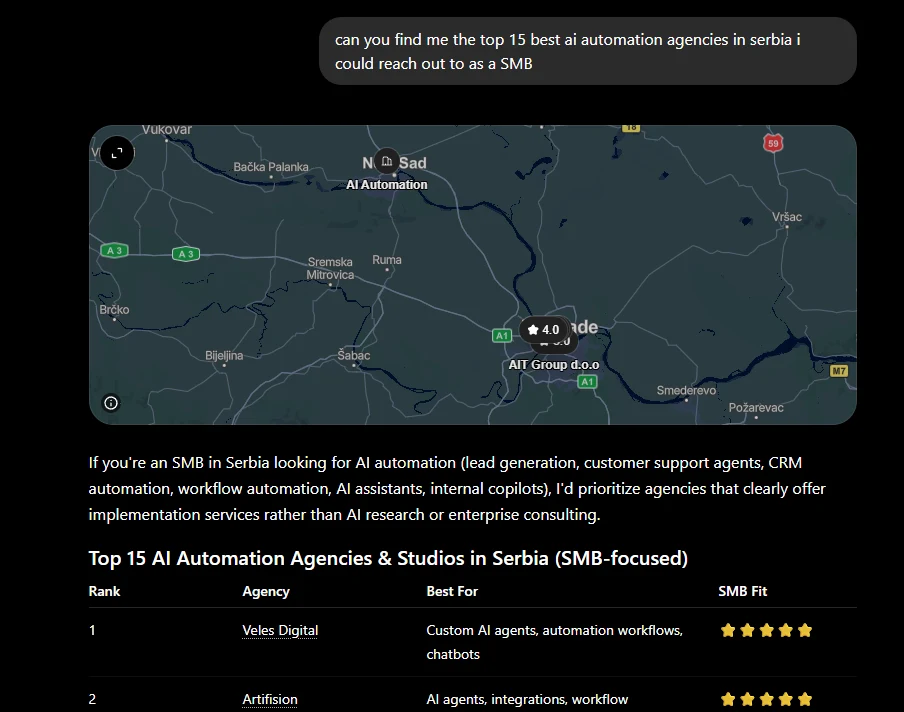Image resolution: width=904 pixels, height=712 pixels.
Task: Click the Rank column header
Action: (104, 591)
